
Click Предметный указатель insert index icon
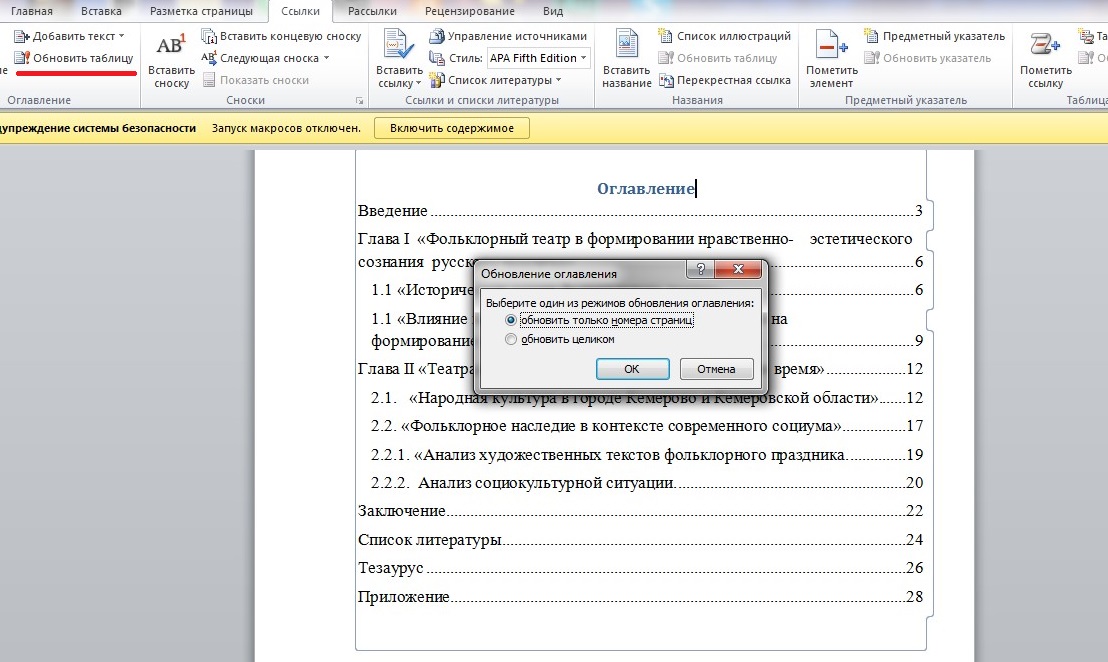click(871, 36)
